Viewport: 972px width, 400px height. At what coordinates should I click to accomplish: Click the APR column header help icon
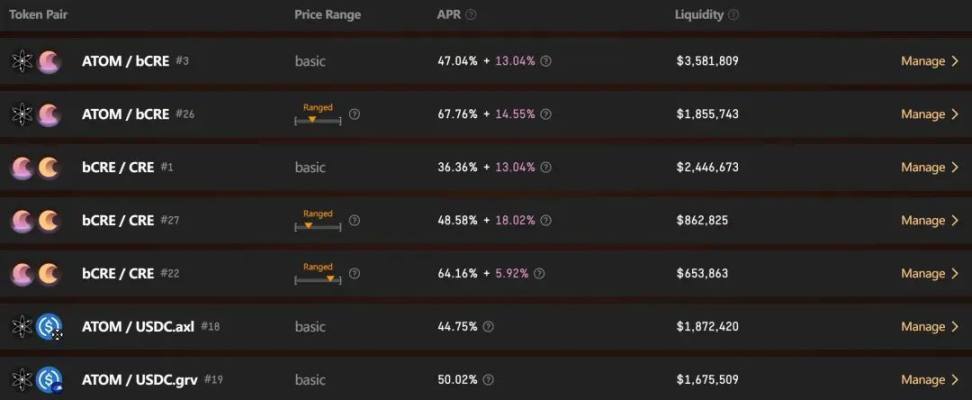pos(471,15)
